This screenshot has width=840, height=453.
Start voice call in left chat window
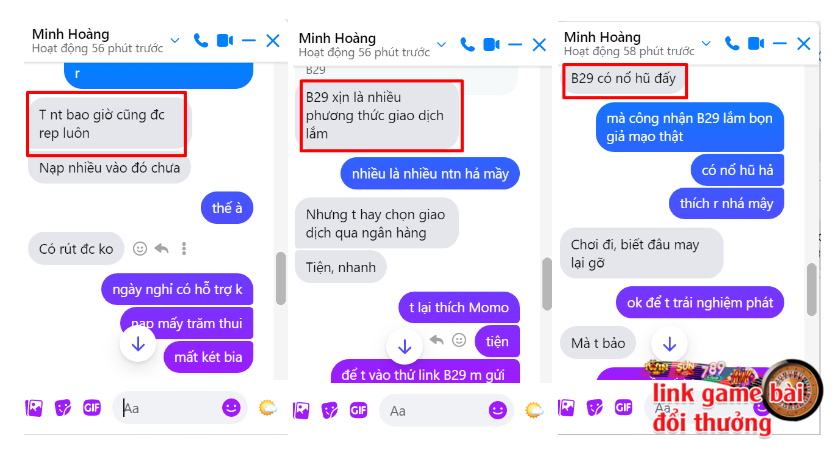[201, 40]
